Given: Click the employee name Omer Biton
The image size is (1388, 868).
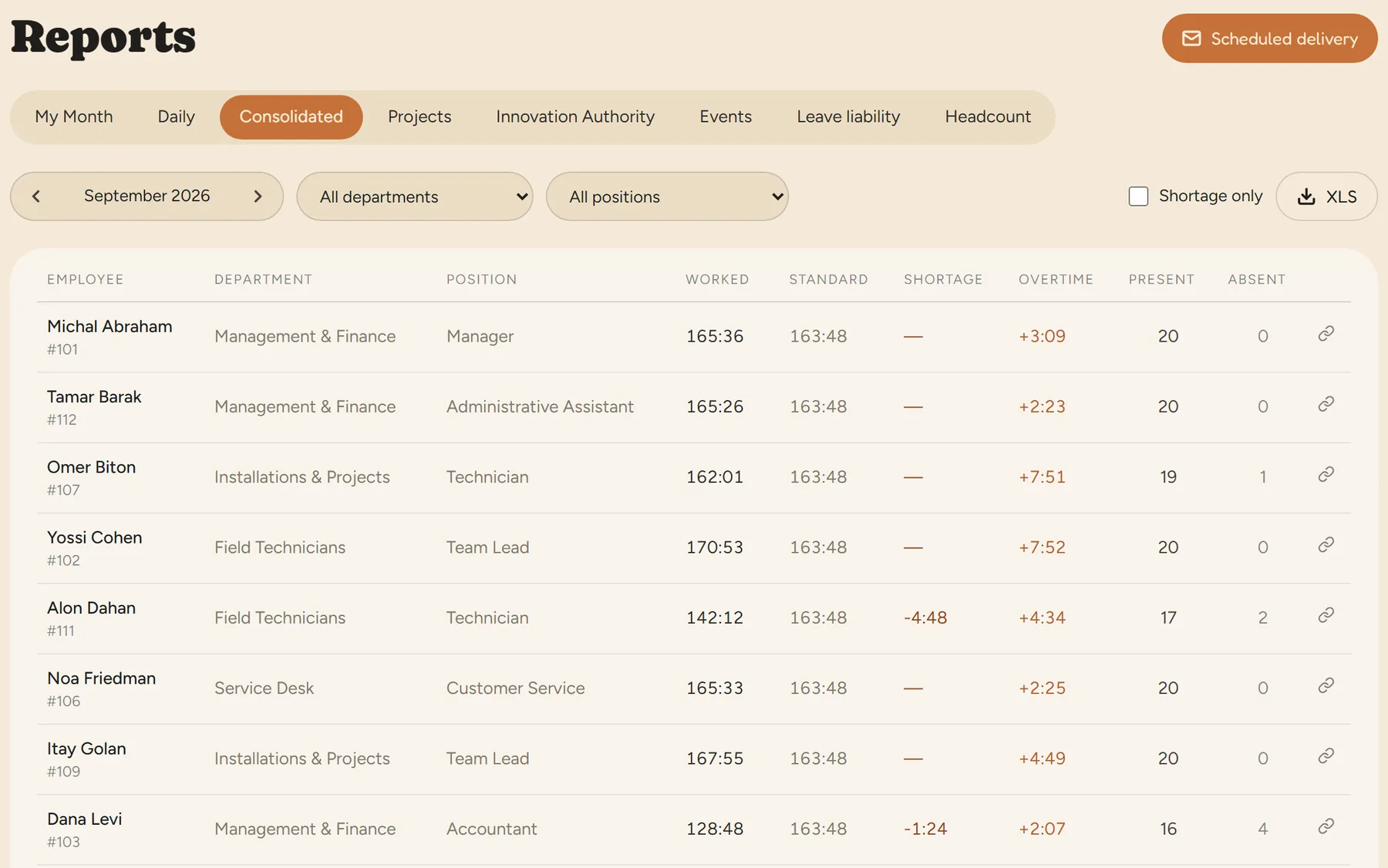Looking at the screenshot, I should click(x=91, y=467).
